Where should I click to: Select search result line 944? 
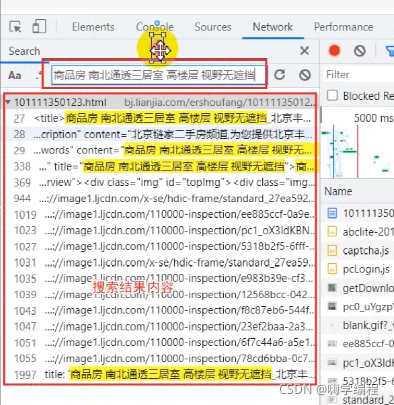click(160, 198)
